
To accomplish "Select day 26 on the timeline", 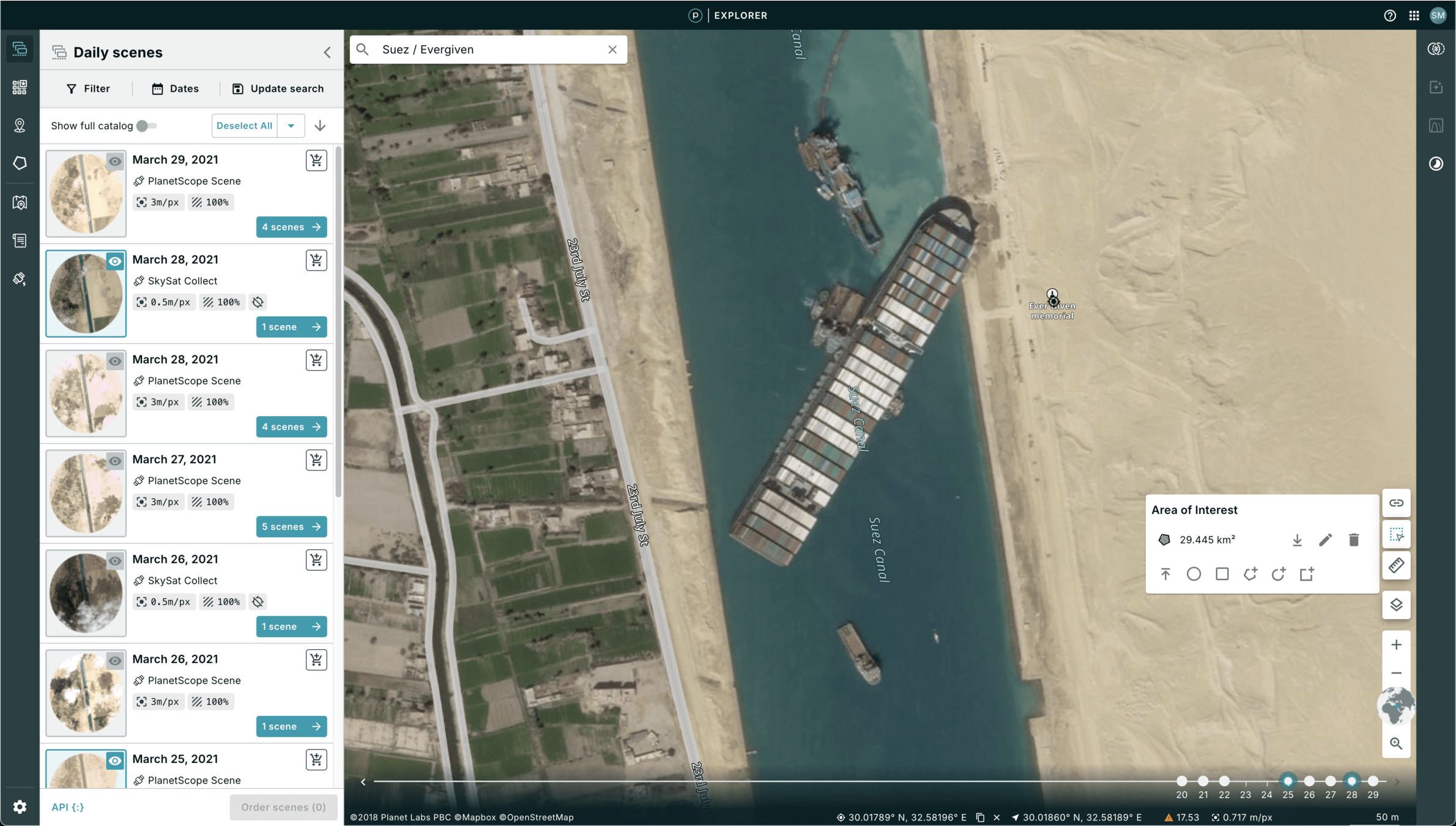I will tap(1309, 781).
